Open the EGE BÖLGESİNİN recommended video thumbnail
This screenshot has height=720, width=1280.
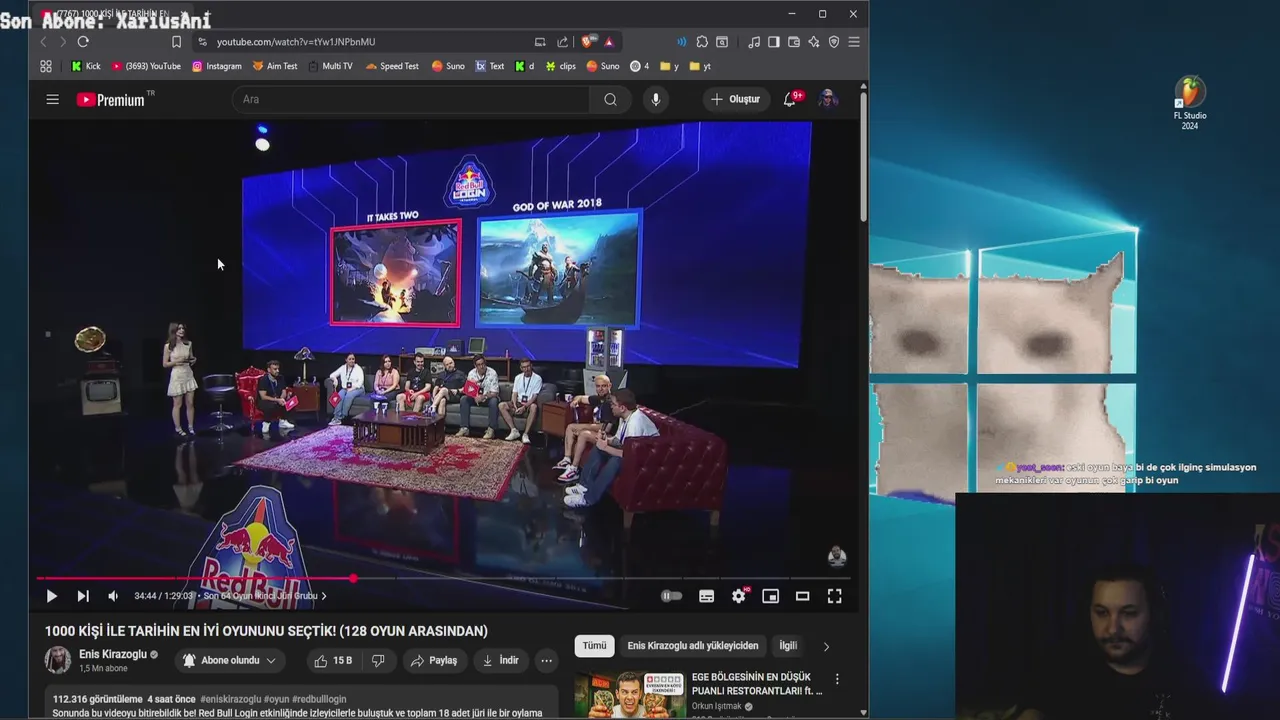point(630,694)
